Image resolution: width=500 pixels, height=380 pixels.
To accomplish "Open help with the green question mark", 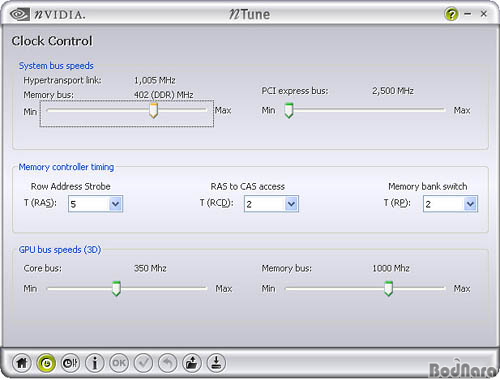I will click(451, 14).
